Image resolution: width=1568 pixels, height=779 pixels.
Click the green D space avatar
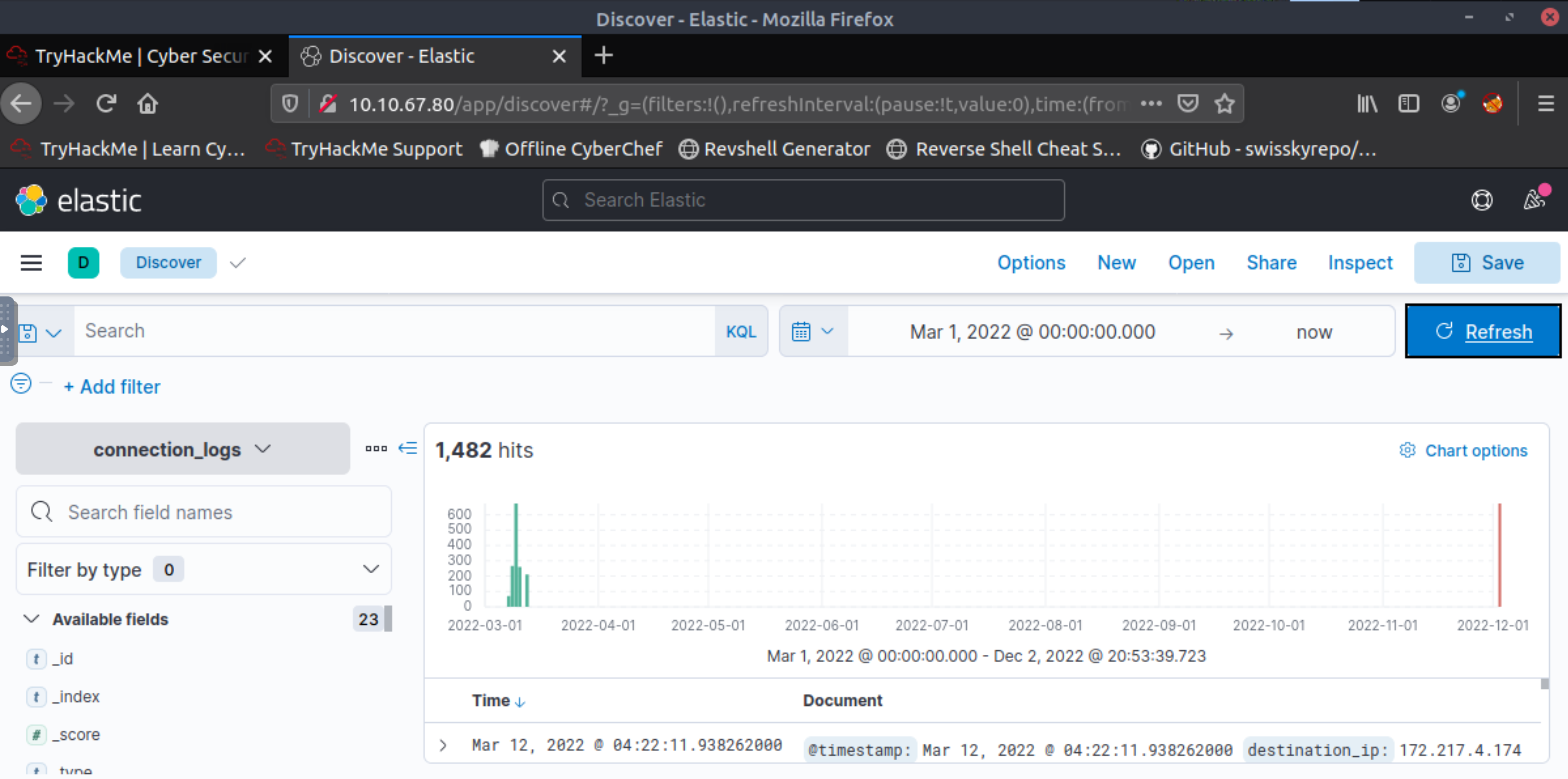[x=83, y=262]
